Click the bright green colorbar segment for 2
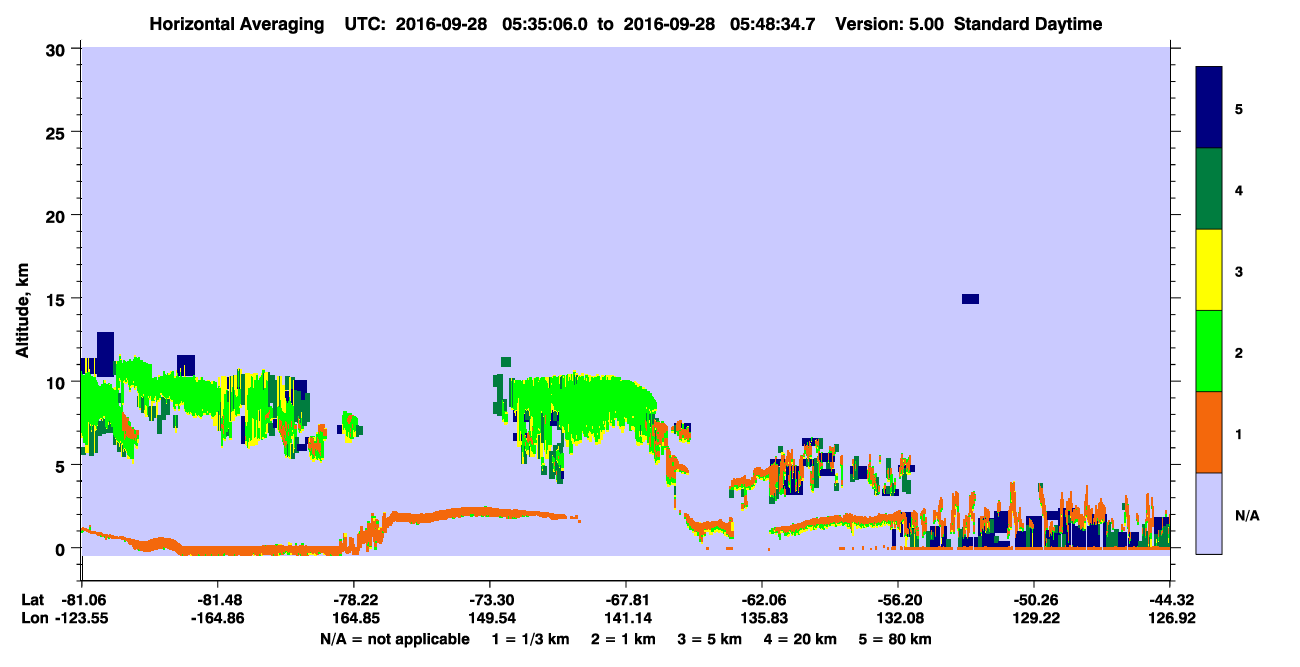Image resolution: width=1300 pixels, height=667 pixels. pos(1209,351)
